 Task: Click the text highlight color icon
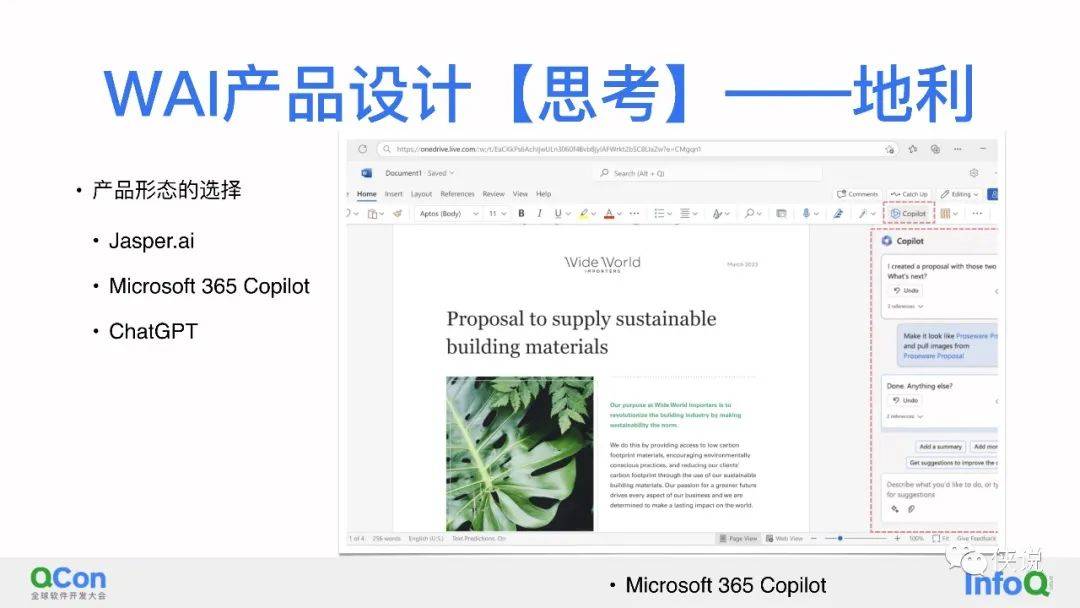pos(584,213)
